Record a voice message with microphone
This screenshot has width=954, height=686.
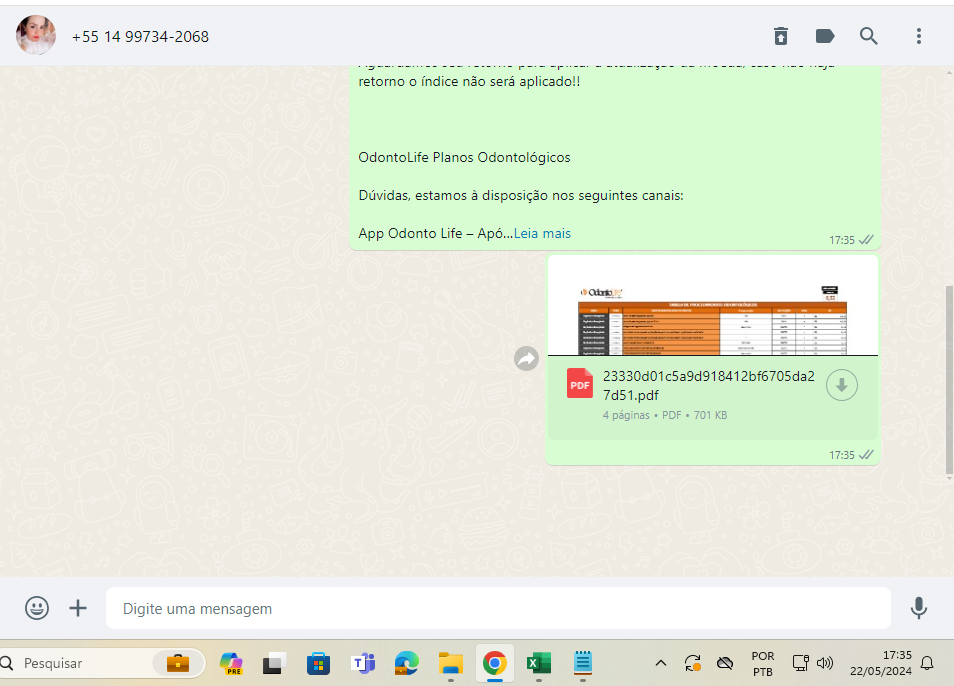[x=919, y=608]
